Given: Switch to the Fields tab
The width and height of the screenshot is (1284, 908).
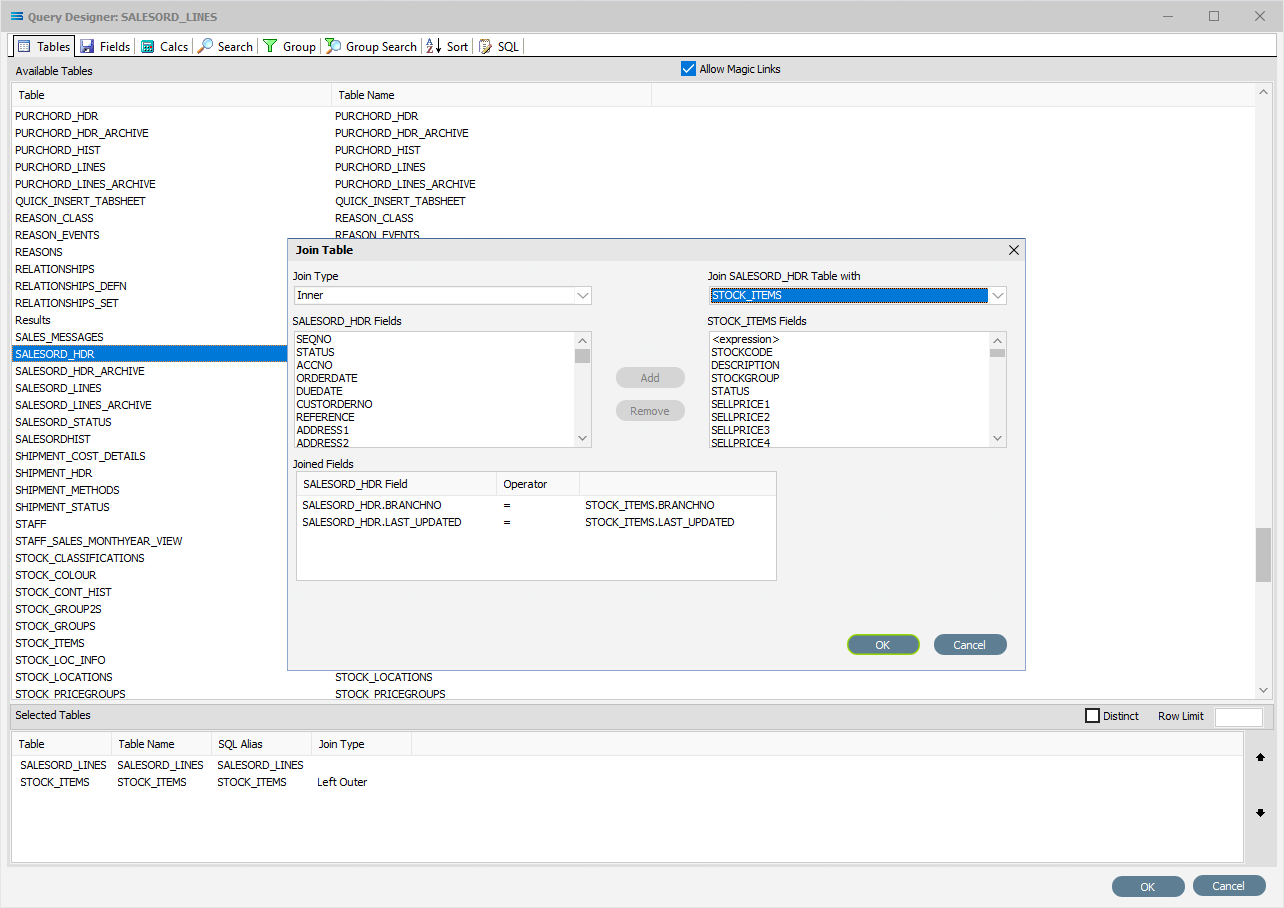Looking at the screenshot, I should [105, 46].
